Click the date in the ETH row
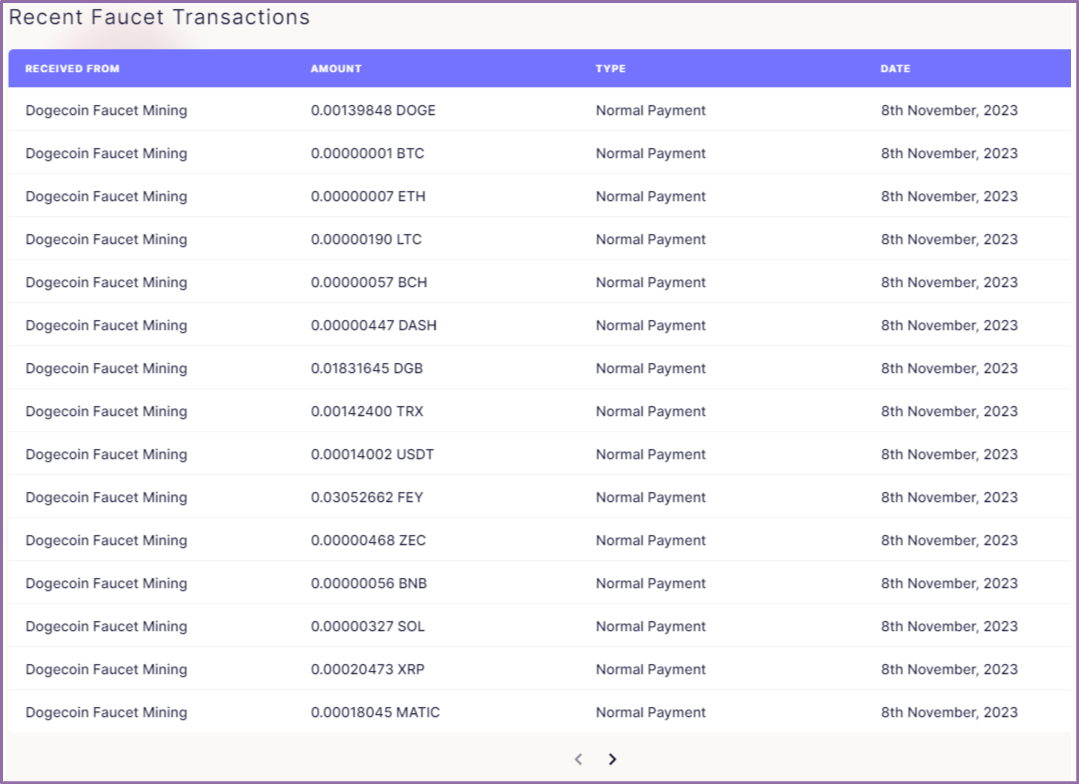 tap(949, 196)
